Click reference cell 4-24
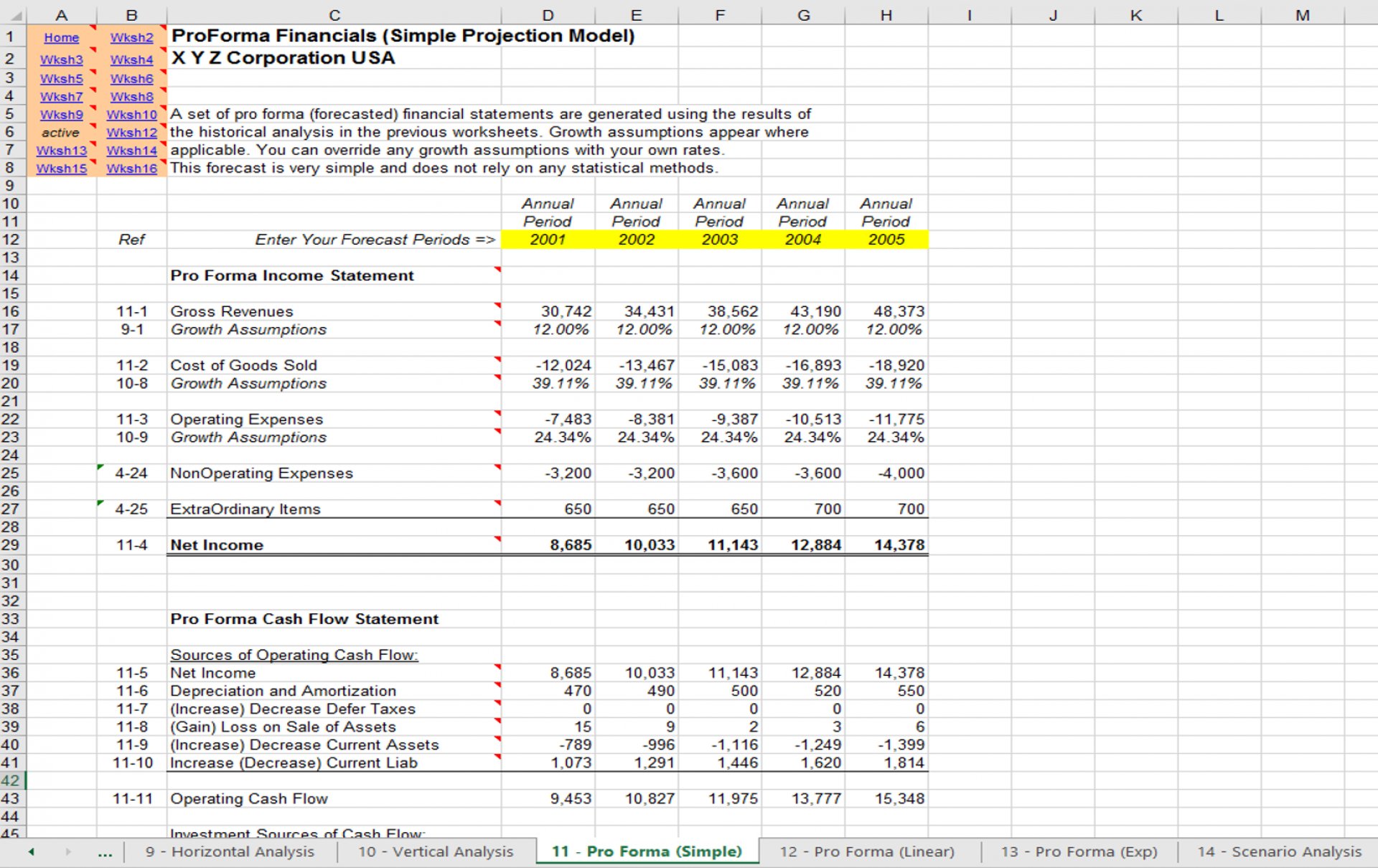 (x=131, y=473)
